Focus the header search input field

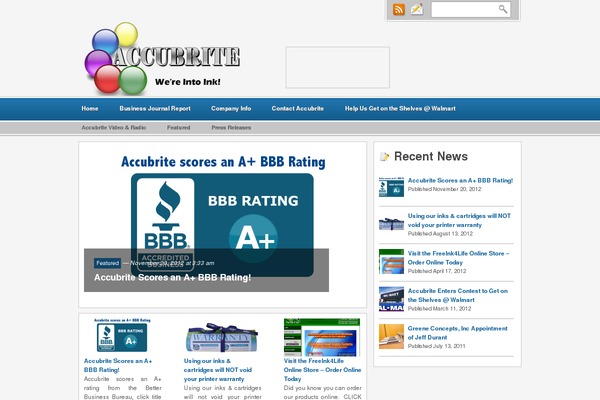pyautogui.click(x=471, y=10)
